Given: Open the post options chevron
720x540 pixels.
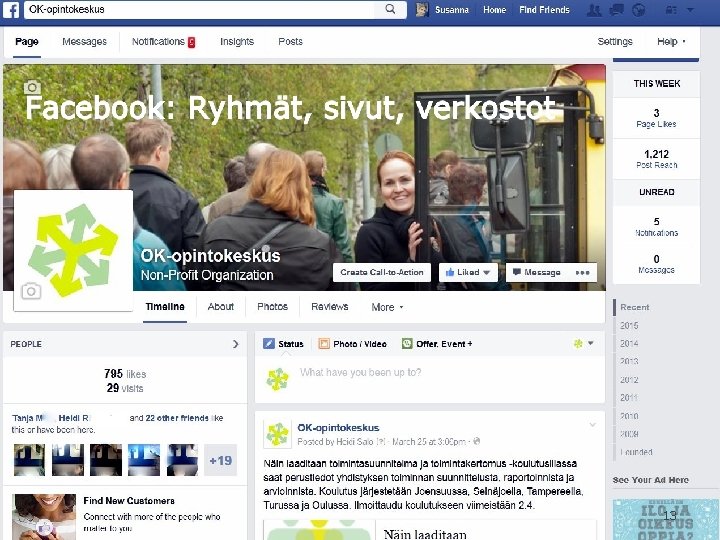Looking at the screenshot, I should tap(592, 425).
